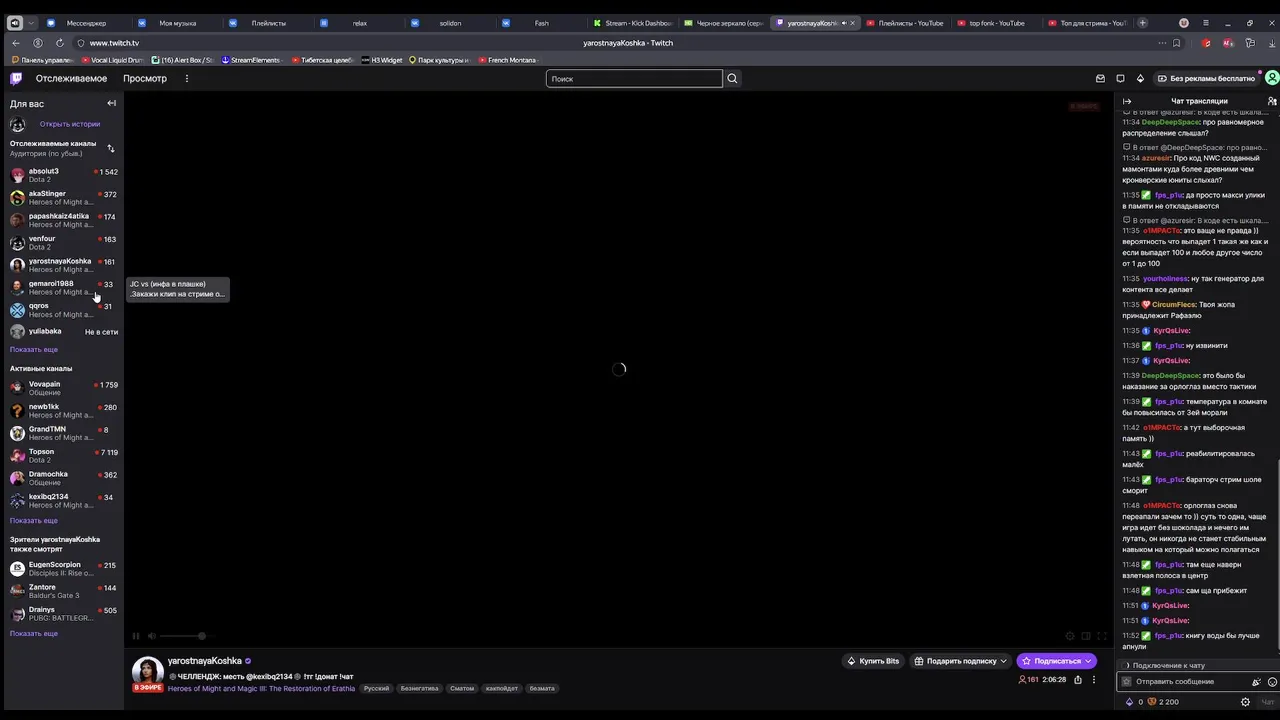Open the Отслеживаемое navigation item
The image size is (1280, 720).
coord(71,78)
